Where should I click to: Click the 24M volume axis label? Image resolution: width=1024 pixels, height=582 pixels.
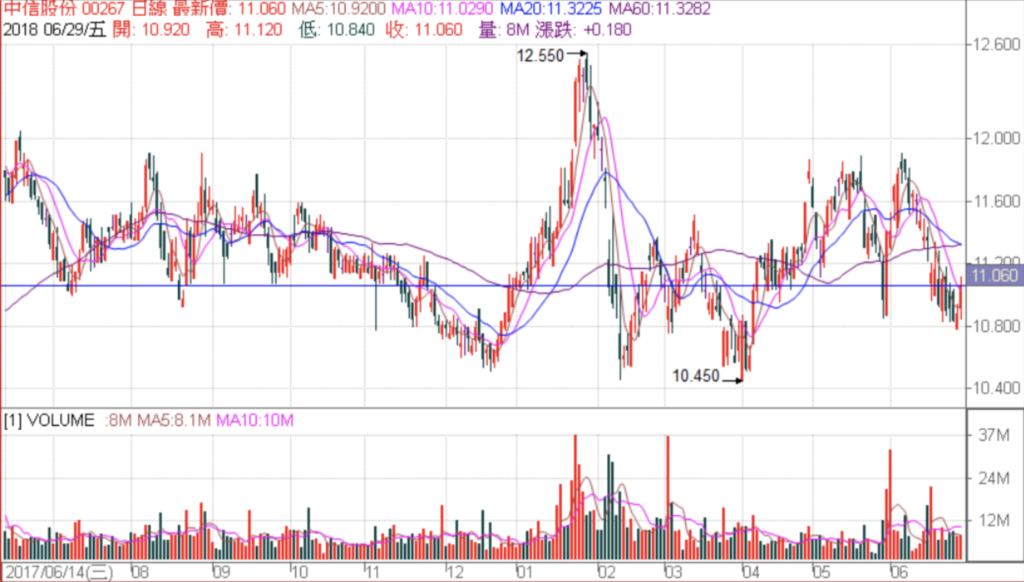994,478
